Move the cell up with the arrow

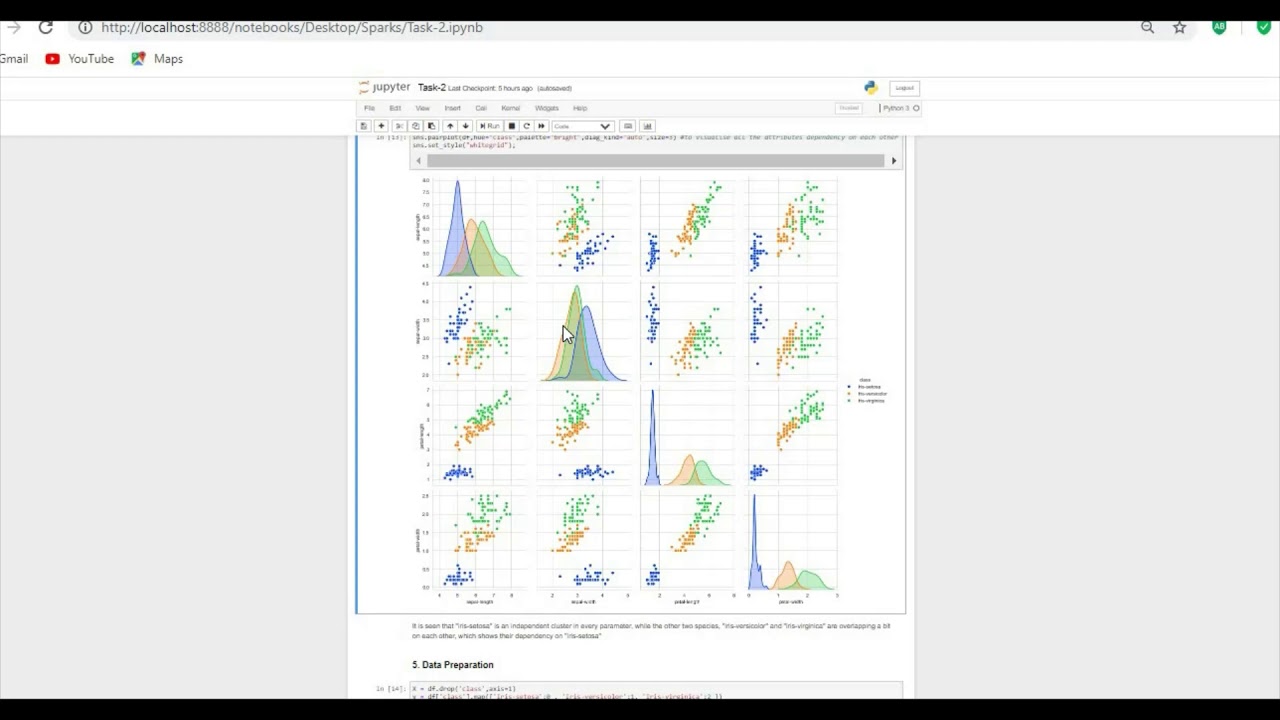coord(450,126)
